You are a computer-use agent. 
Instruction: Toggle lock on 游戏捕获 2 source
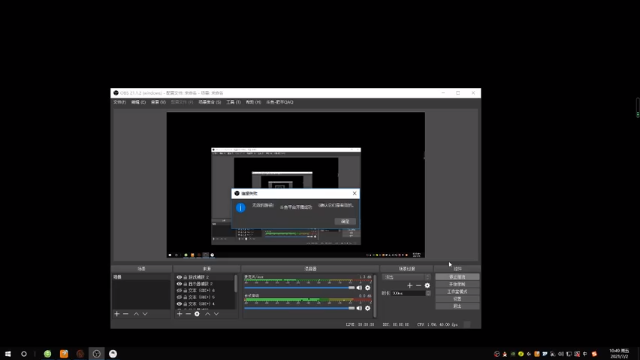coord(185,277)
